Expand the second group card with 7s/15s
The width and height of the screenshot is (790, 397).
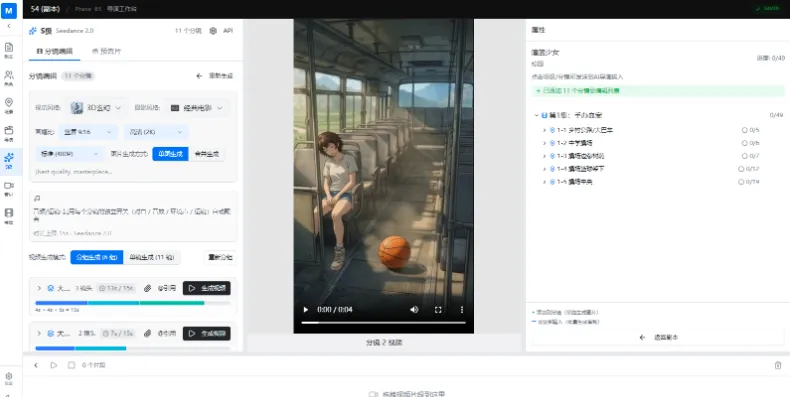point(39,333)
